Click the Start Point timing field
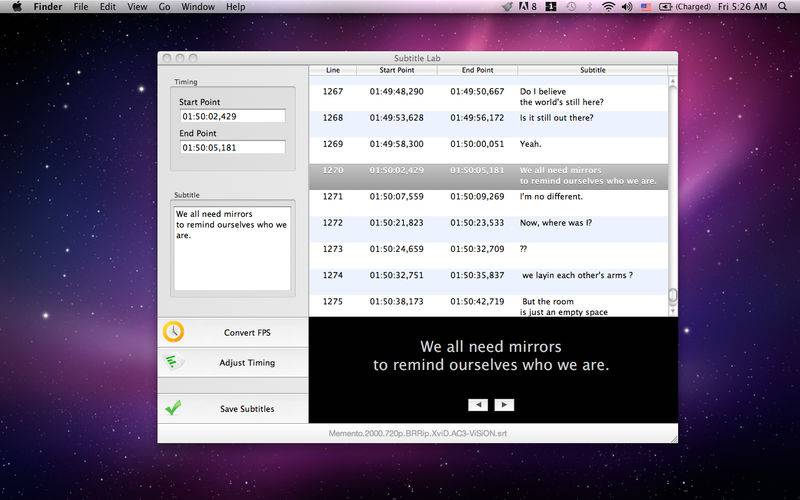 (231, 116)
